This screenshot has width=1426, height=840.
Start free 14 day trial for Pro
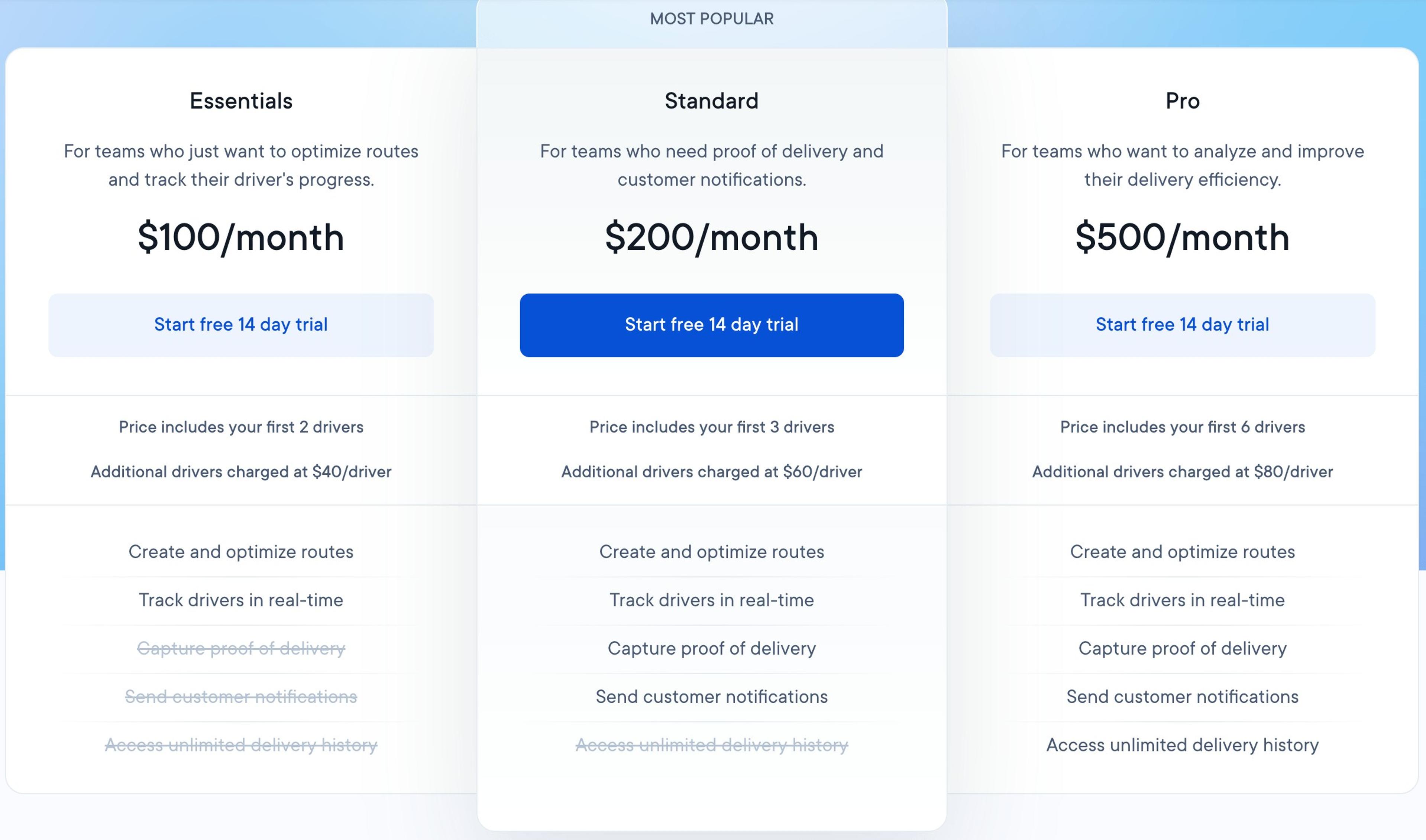click(1182, 324)
